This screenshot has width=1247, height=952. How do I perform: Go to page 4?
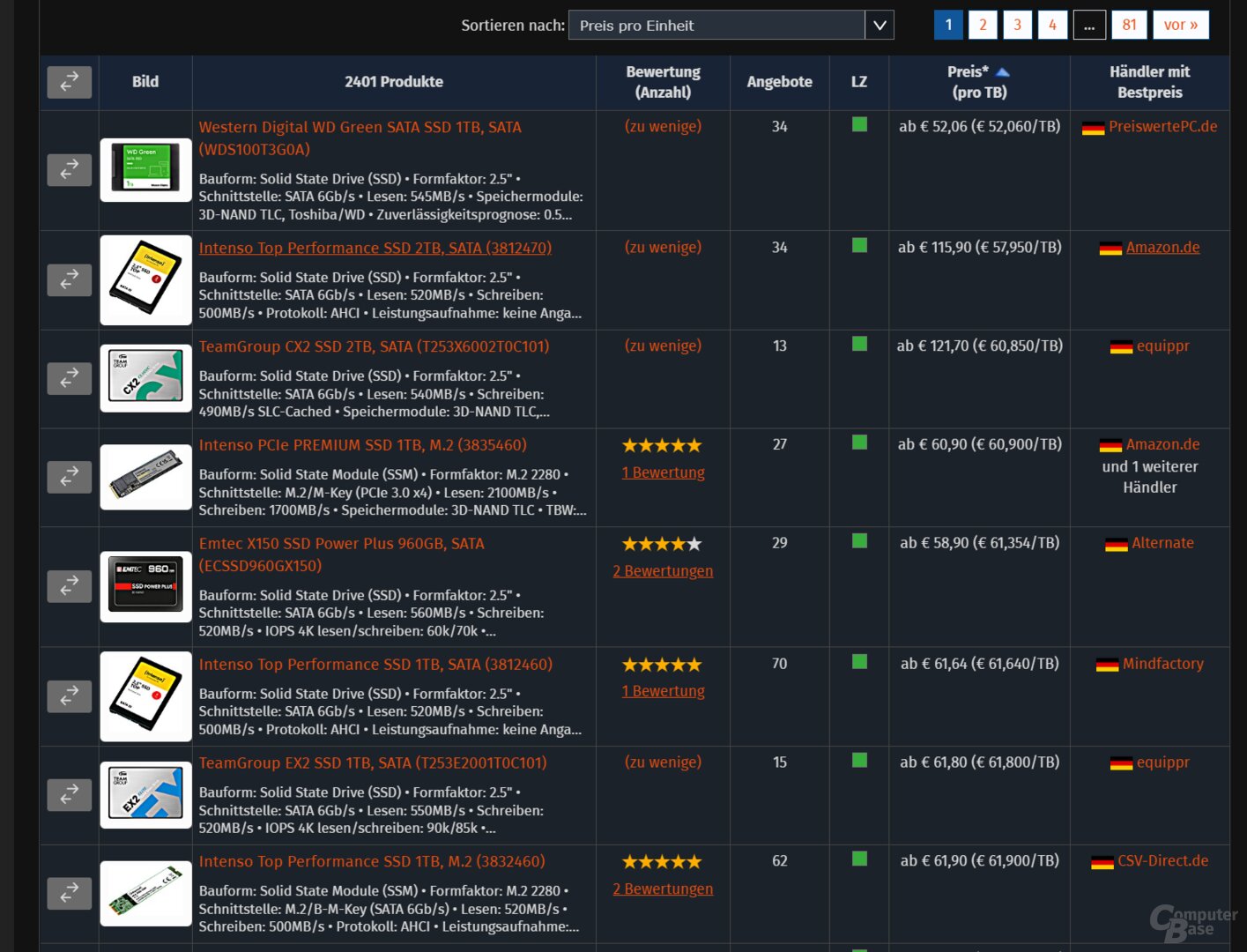(1052, 25)
